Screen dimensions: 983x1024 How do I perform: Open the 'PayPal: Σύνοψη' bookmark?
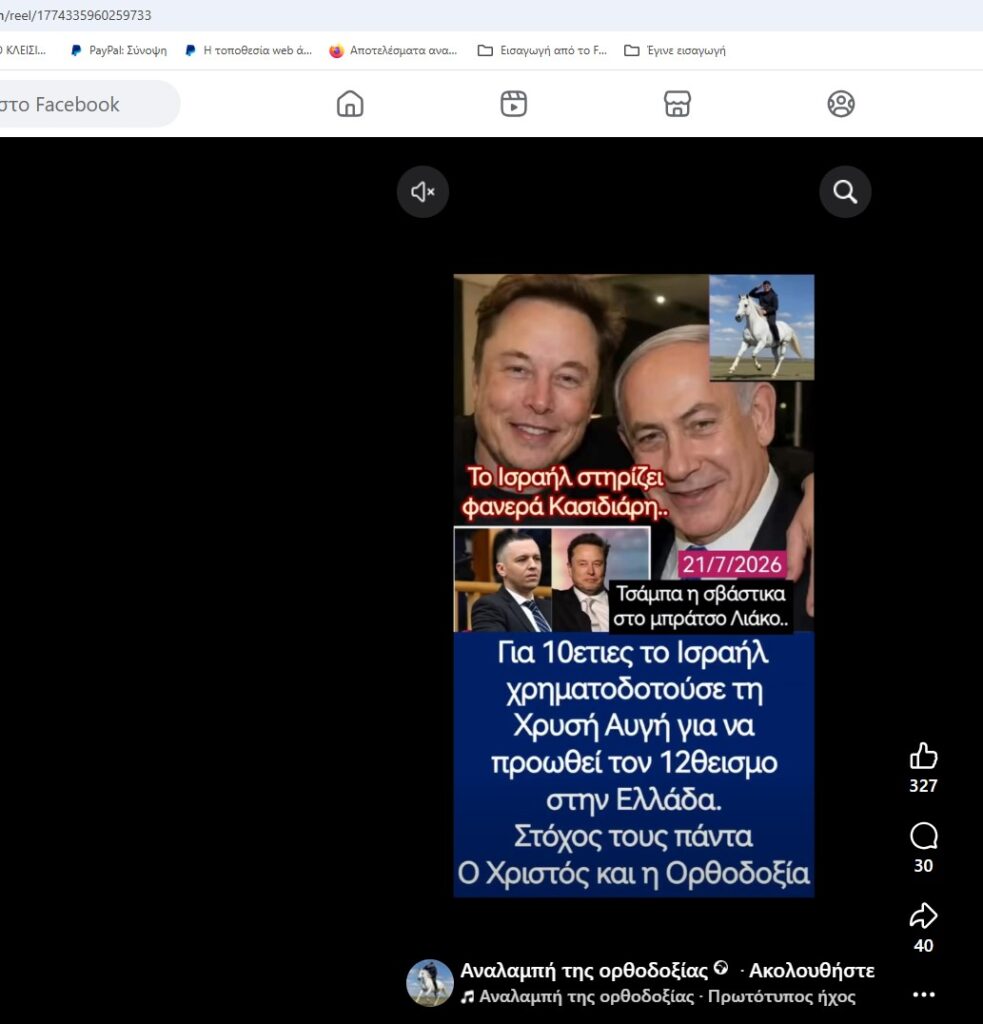pyautogui.click(x=119, y=50)
